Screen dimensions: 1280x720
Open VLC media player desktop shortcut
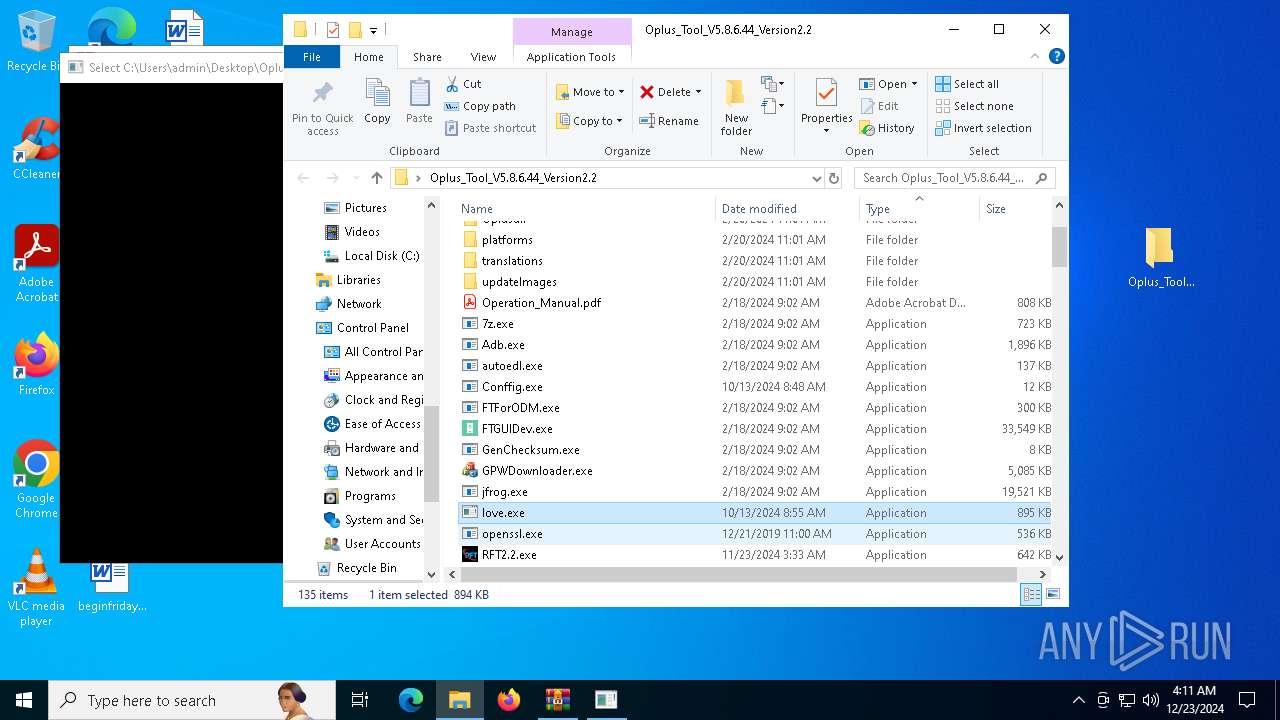[36, 588]
